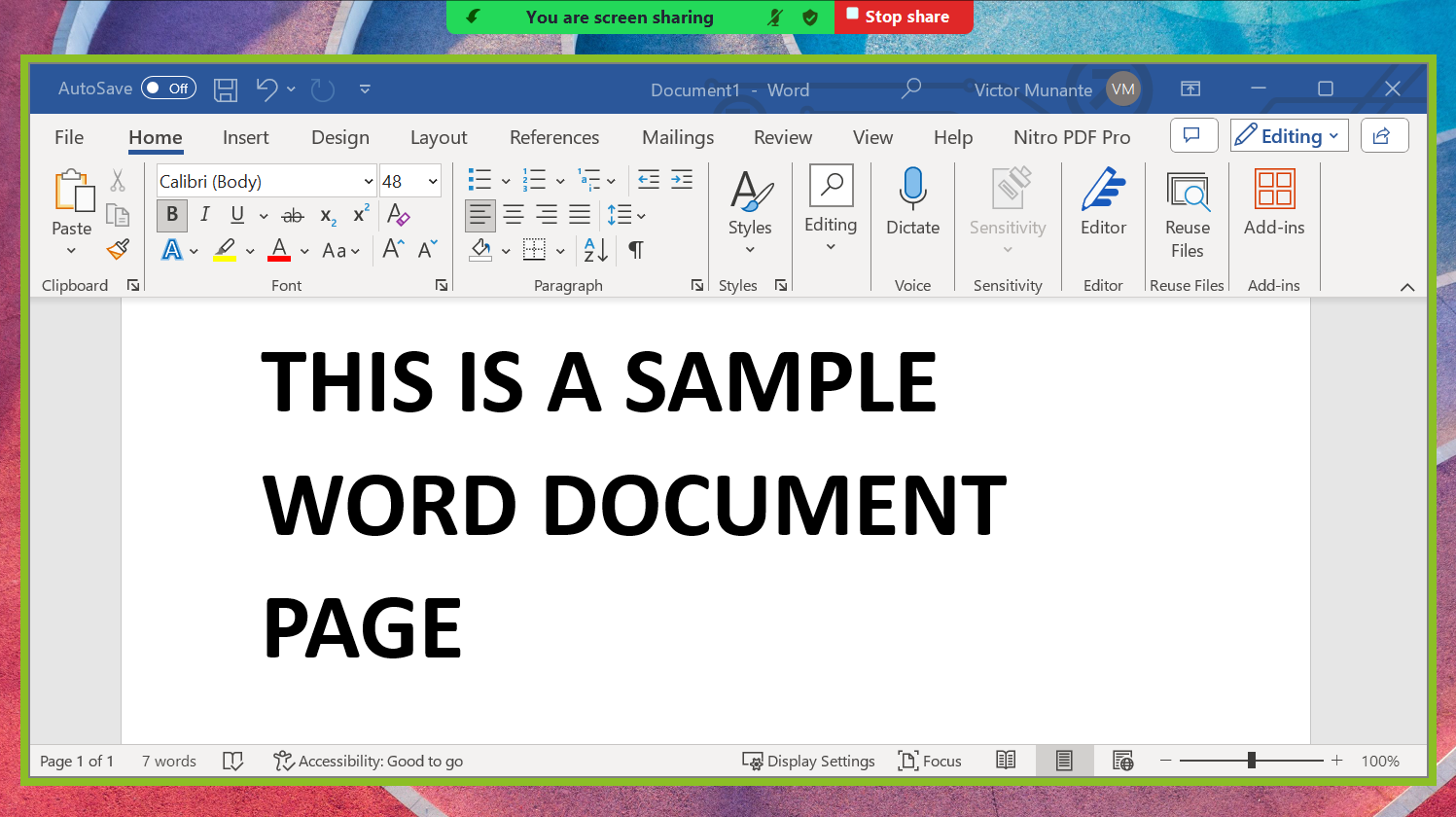
Task: Click the 7 words count
Action: click(x=169, y=761)
